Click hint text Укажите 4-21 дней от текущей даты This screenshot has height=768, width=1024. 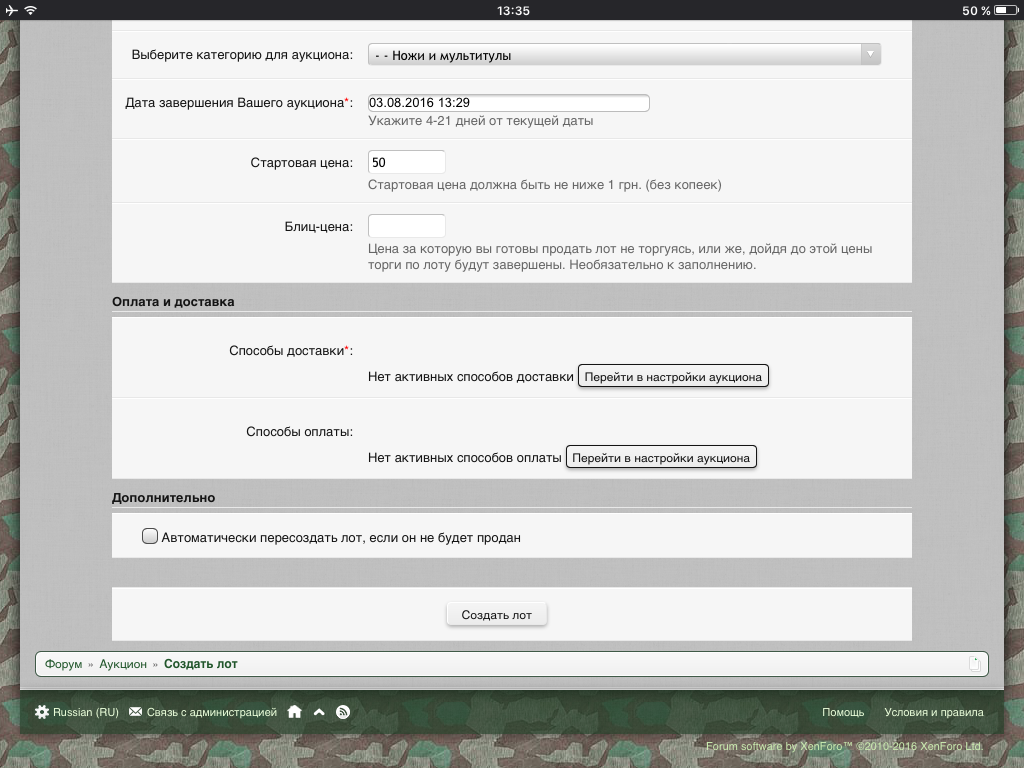tap(481, 121)
